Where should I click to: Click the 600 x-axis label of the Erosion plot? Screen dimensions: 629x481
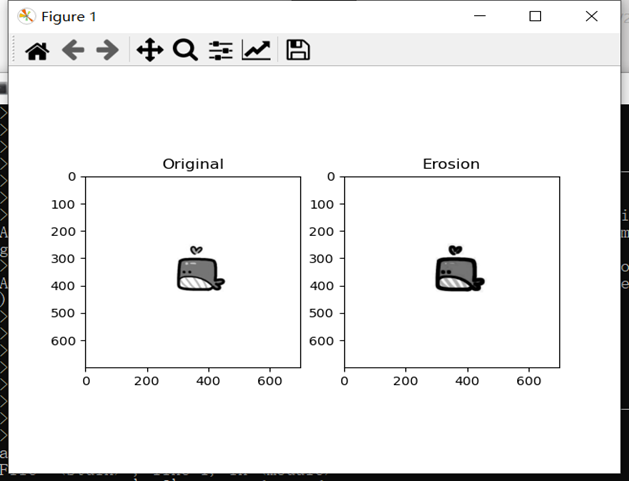click(529, 381)
